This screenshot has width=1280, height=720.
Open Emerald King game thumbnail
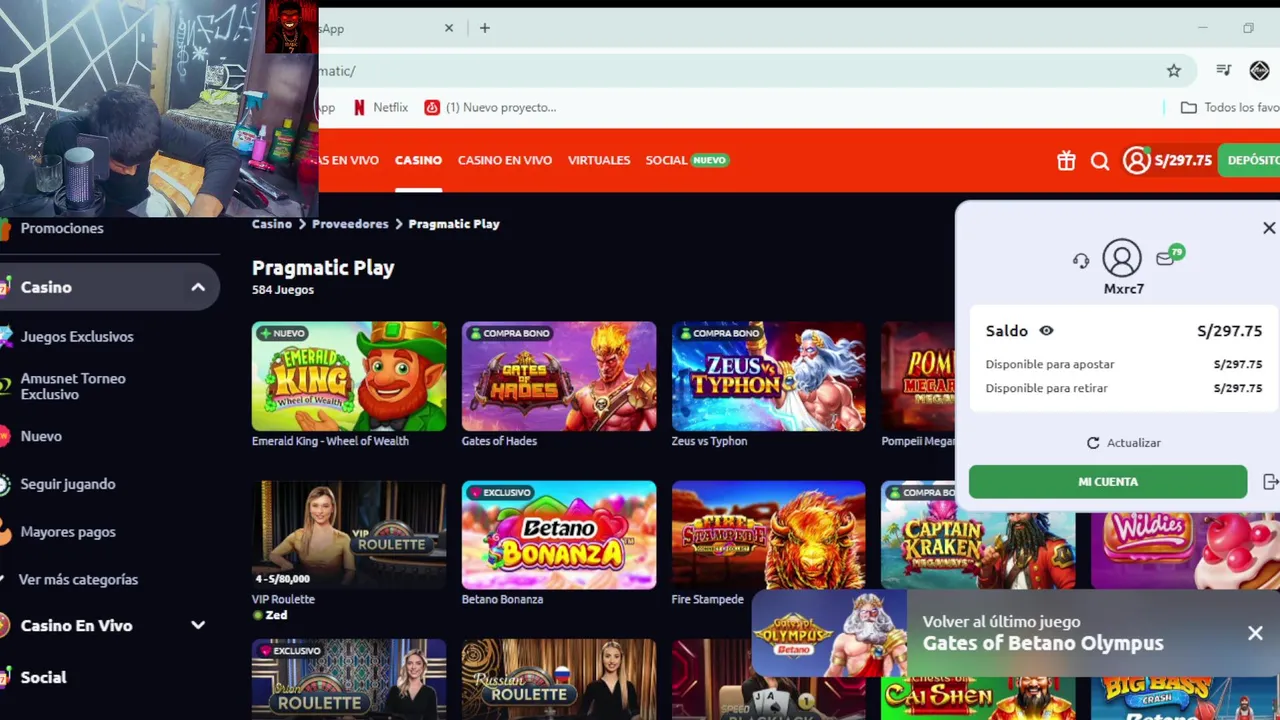tap(349, 376)
